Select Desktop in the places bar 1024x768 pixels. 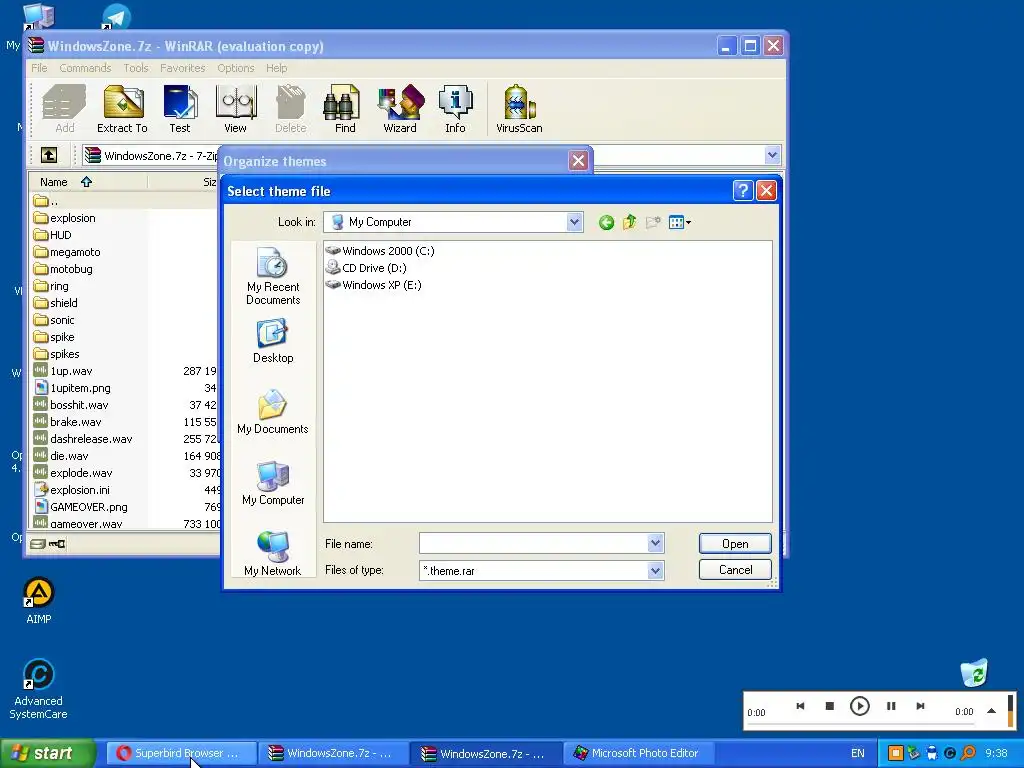pos(273,341)
